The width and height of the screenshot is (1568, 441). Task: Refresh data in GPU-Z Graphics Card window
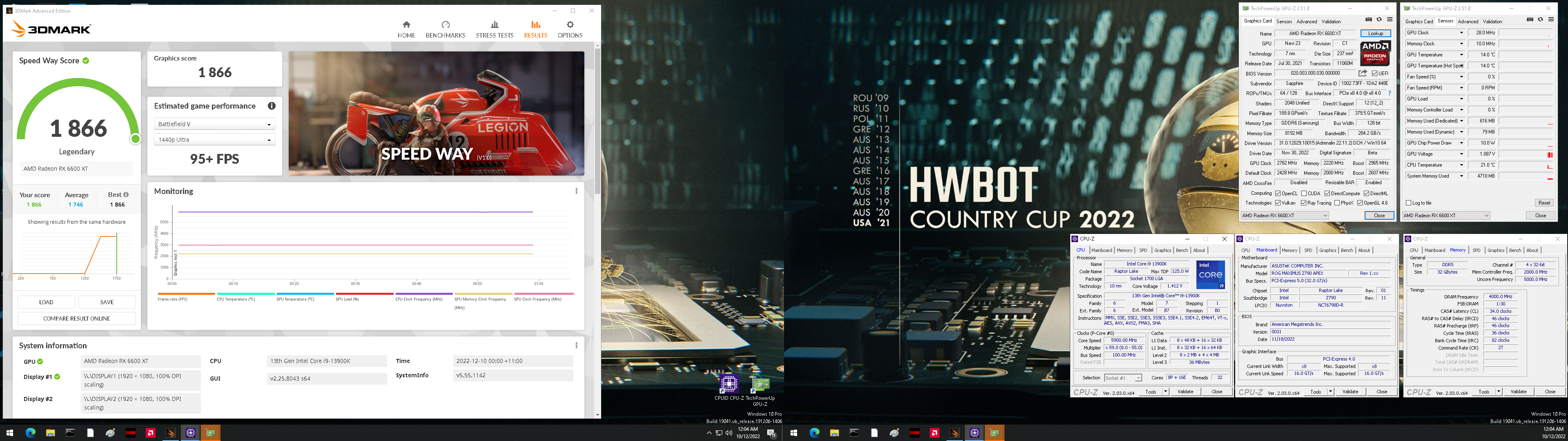1379,20
